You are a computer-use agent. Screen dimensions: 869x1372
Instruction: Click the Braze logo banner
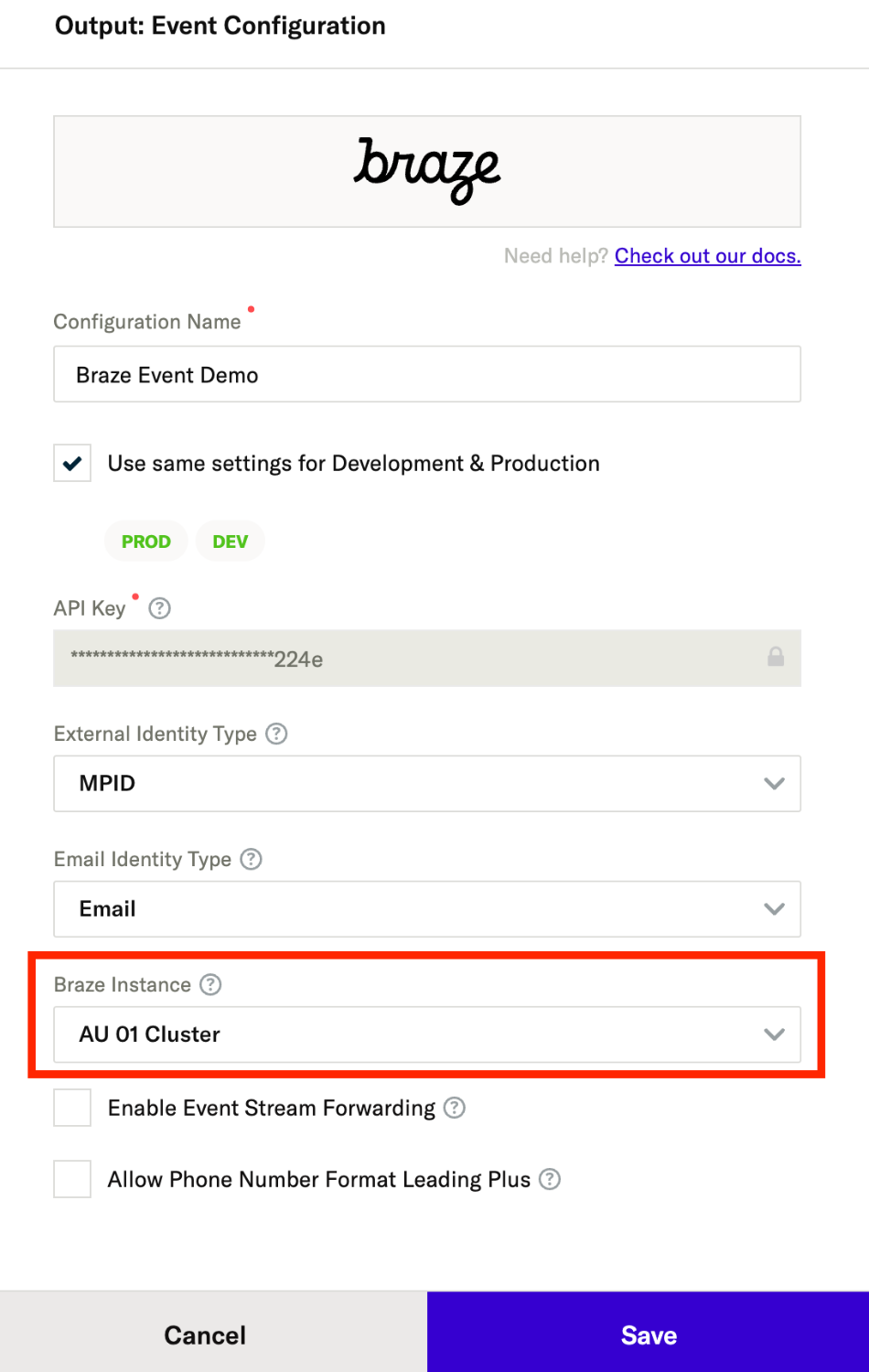[x=427, y=171]
